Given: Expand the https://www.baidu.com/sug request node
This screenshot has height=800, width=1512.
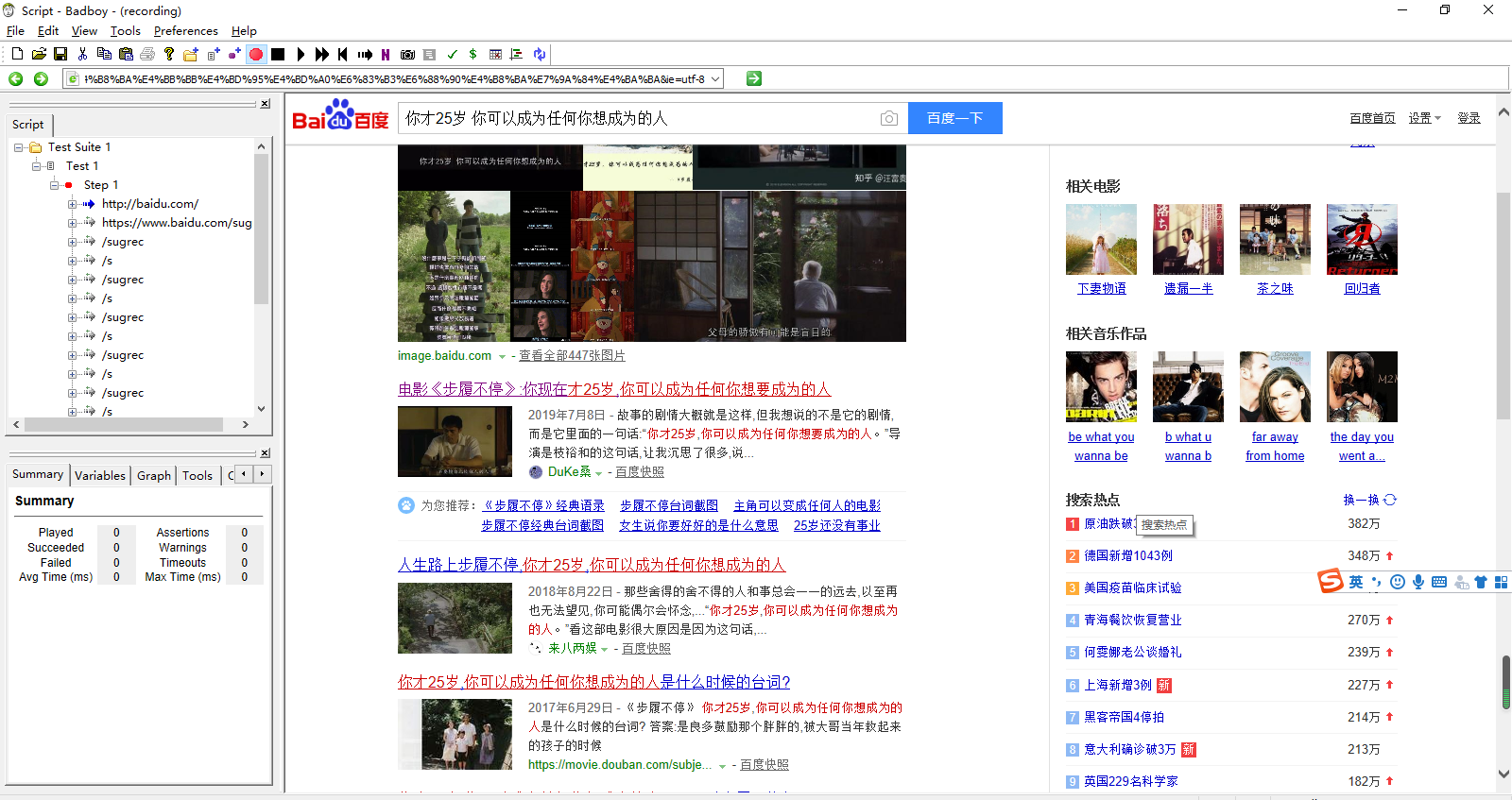Looking at the screenshot, I should tap(73, 223).
